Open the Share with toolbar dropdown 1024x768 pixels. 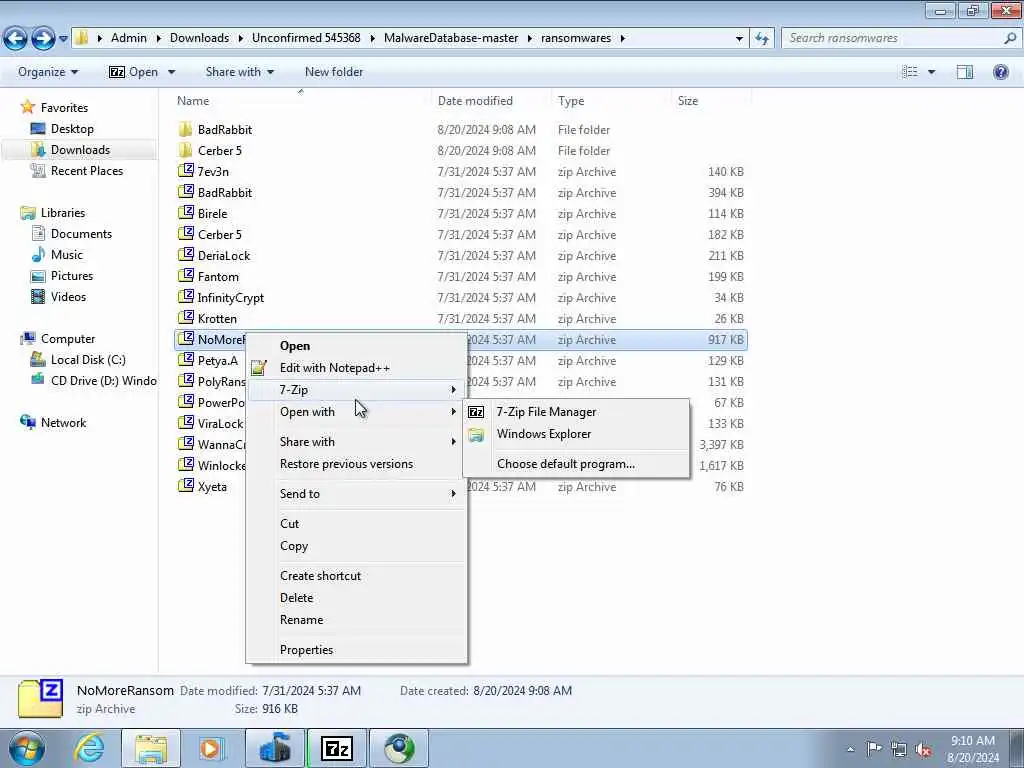click(240, 72)
